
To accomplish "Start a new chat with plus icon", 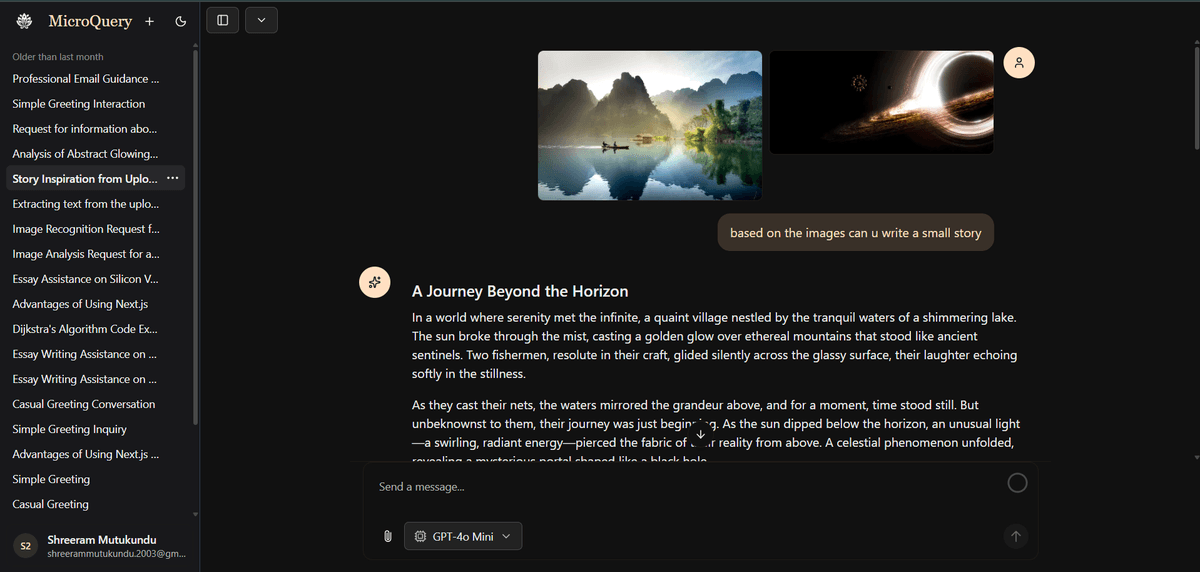I will point(149,21).
